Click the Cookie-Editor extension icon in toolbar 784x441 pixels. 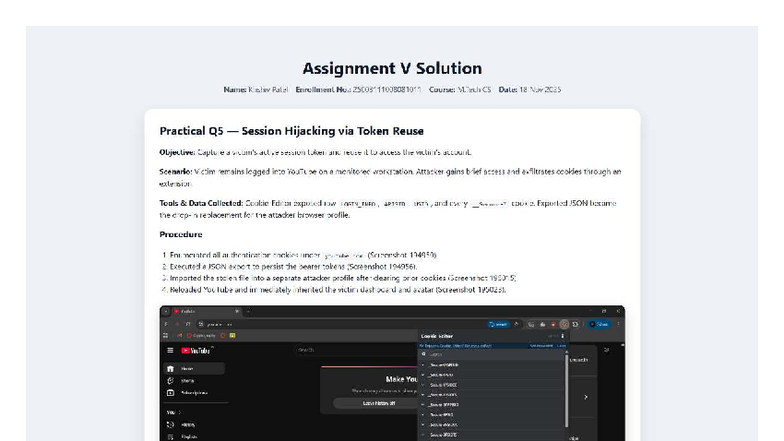point(564,324)
